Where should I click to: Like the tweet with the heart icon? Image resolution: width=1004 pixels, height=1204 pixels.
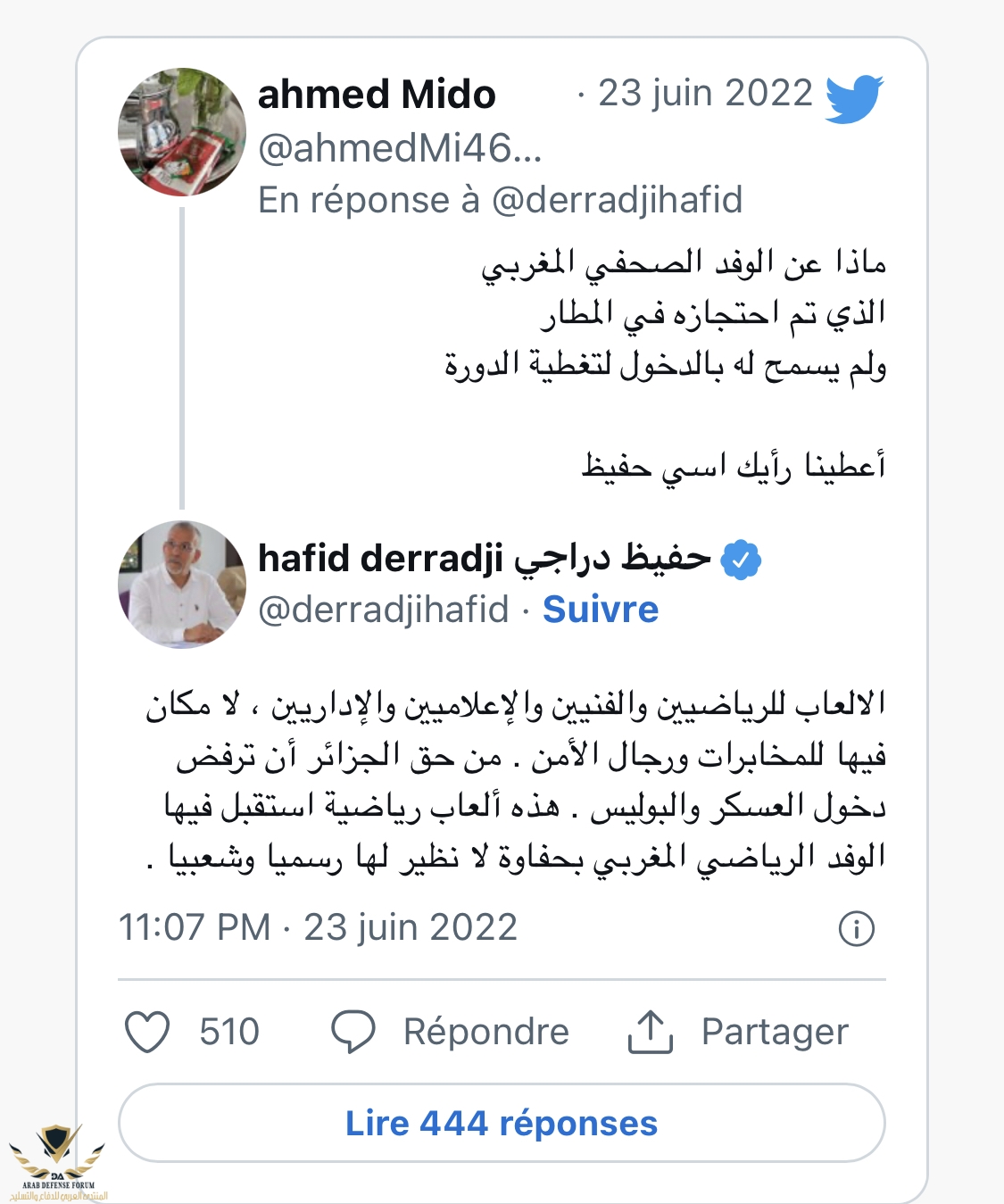[x=147, y=1033]
